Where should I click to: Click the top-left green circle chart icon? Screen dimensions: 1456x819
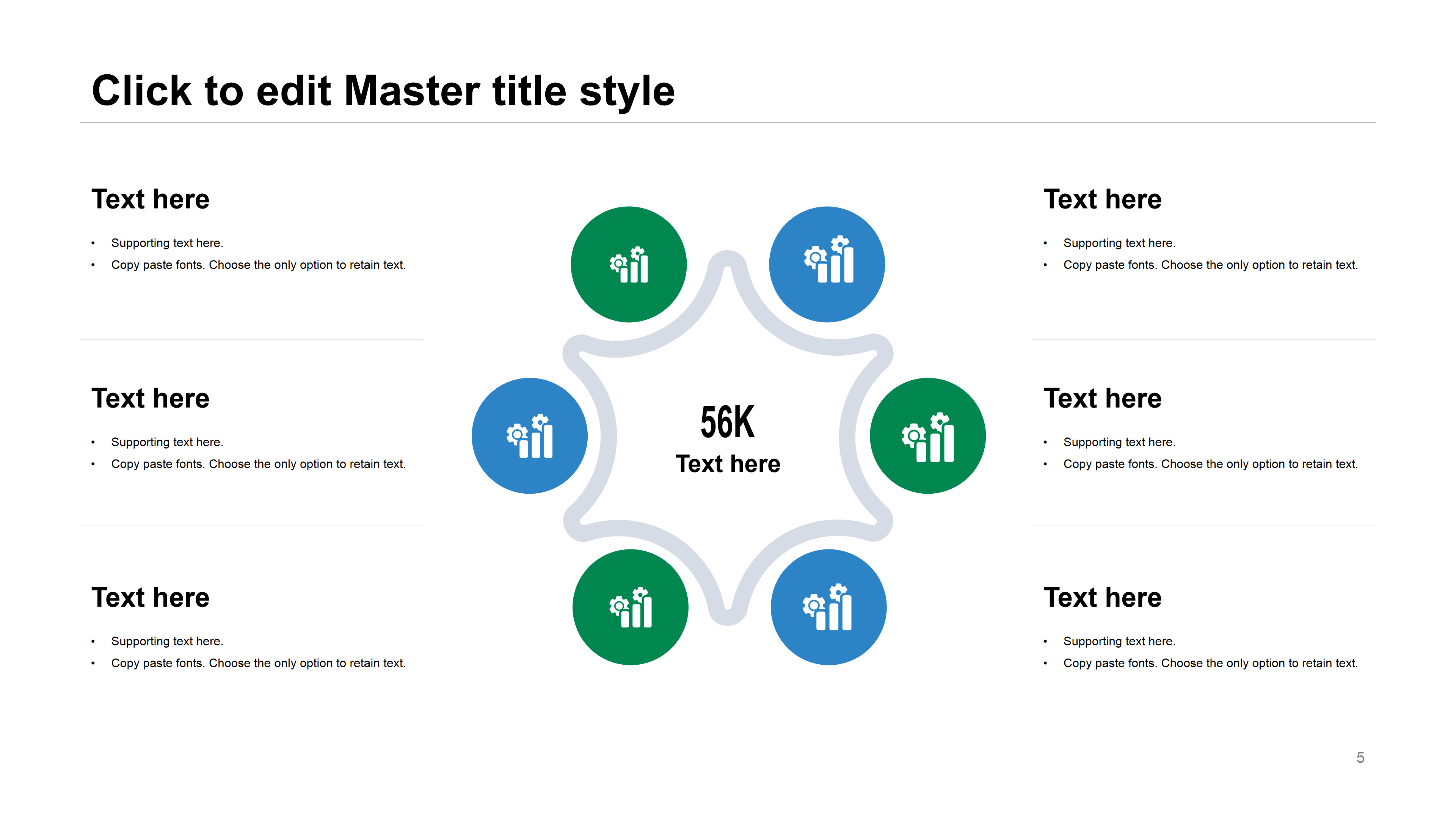(629, 265)
